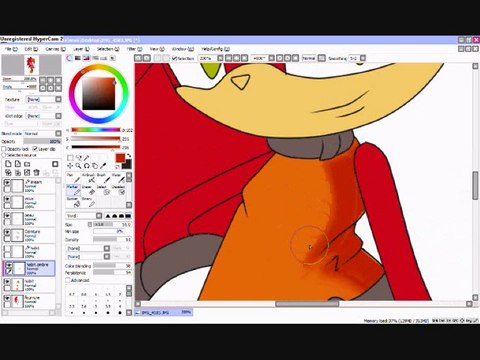480x360 pixels.
Task: Show the RGB slider panel icon
Action: click(x=78, y=58)
